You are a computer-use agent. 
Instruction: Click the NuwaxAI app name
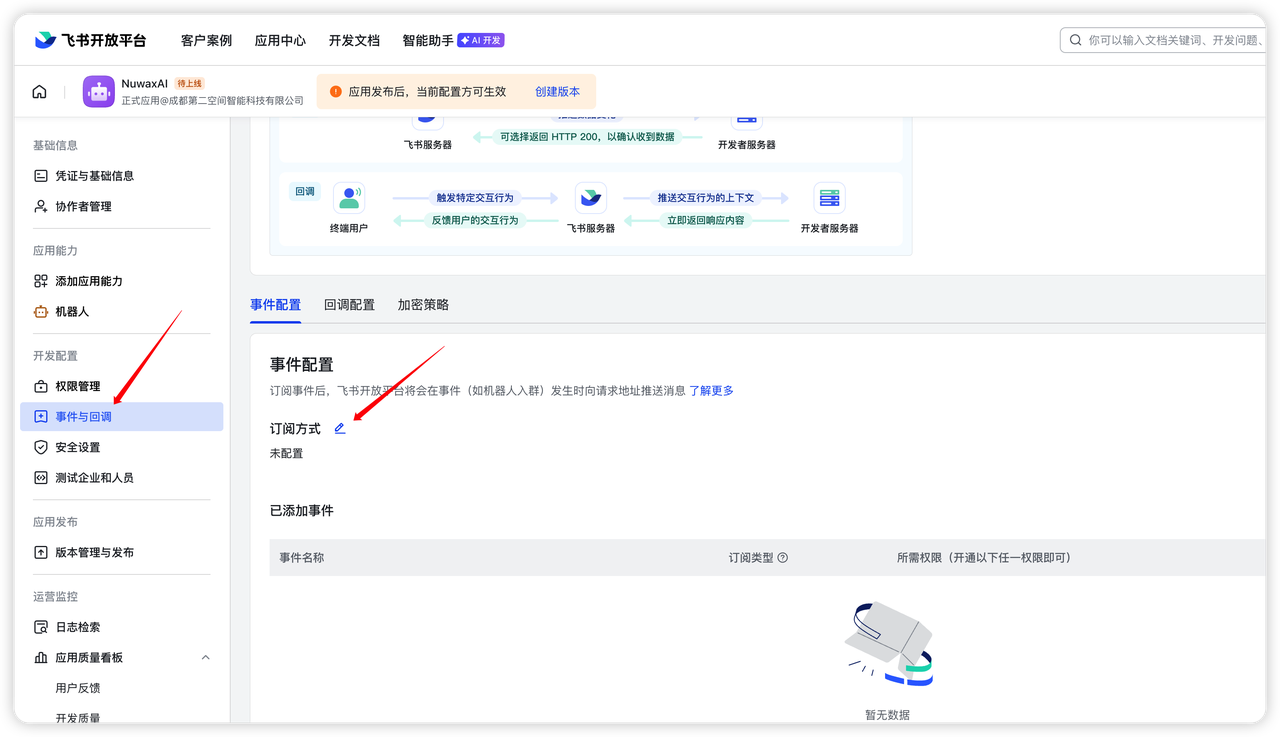click(x=145, y=84)
